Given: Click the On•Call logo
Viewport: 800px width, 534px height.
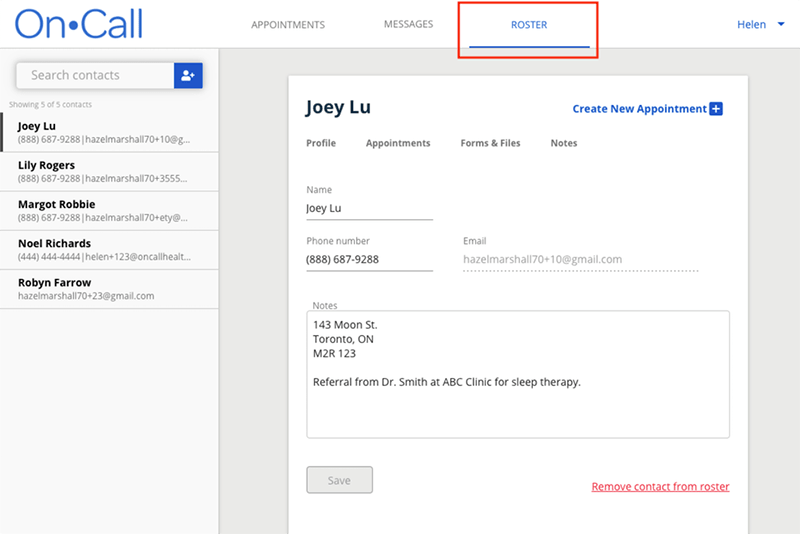Looking at the screenshot, I should (x=79, y=24).
